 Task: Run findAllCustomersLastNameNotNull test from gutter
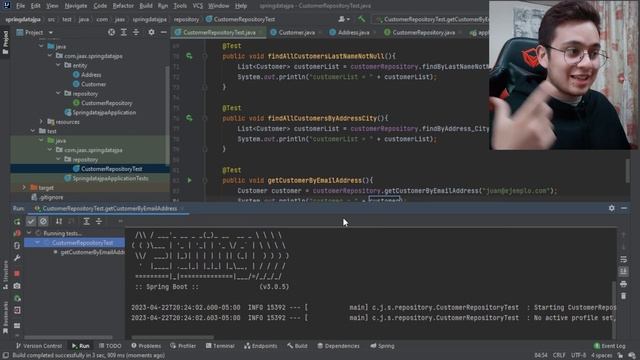189,56
